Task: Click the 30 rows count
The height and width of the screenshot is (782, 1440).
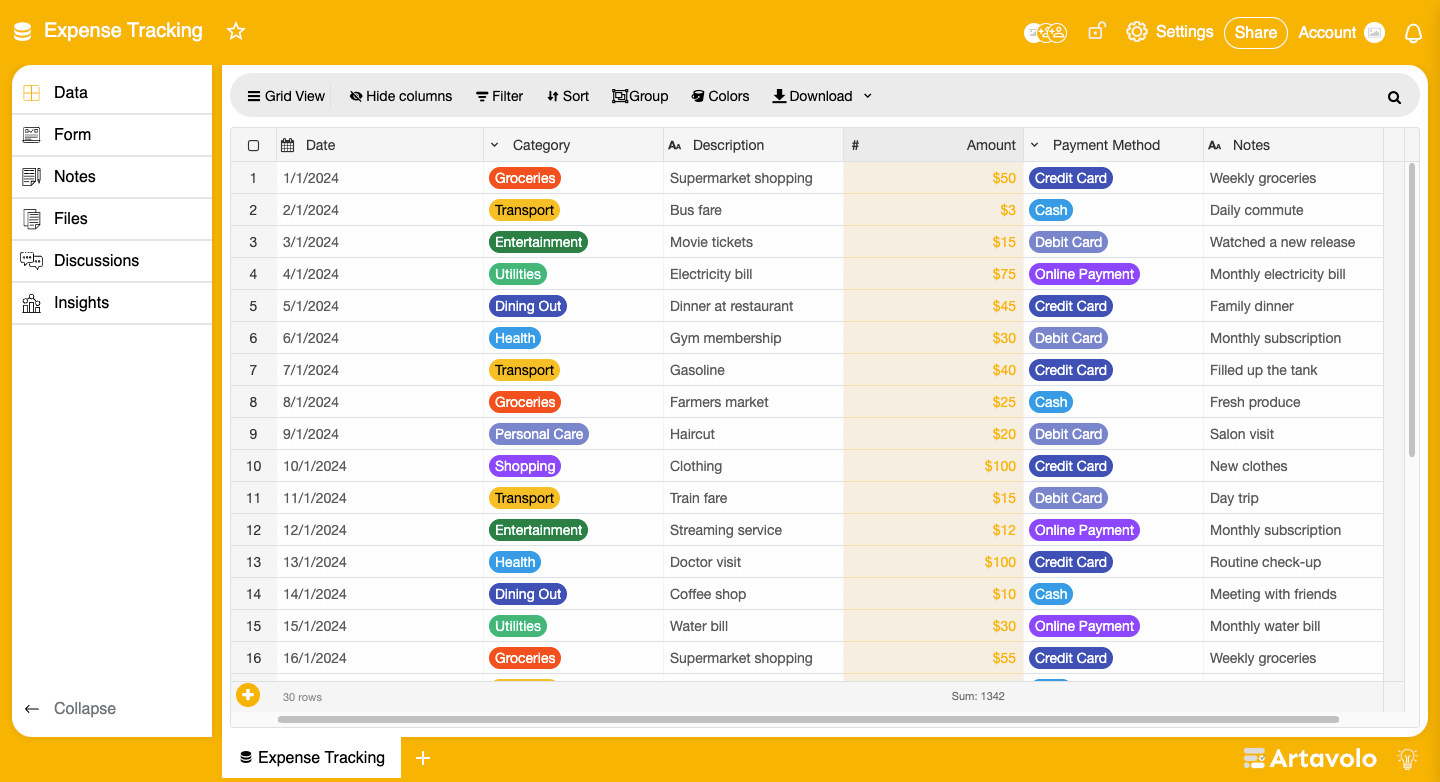Action: point(302,697)
